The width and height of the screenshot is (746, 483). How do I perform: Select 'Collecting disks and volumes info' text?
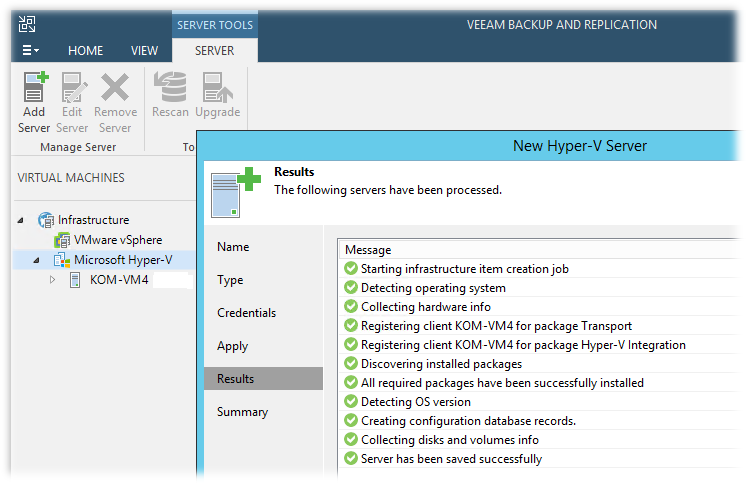pyautogui.click(x=450, y=440)
